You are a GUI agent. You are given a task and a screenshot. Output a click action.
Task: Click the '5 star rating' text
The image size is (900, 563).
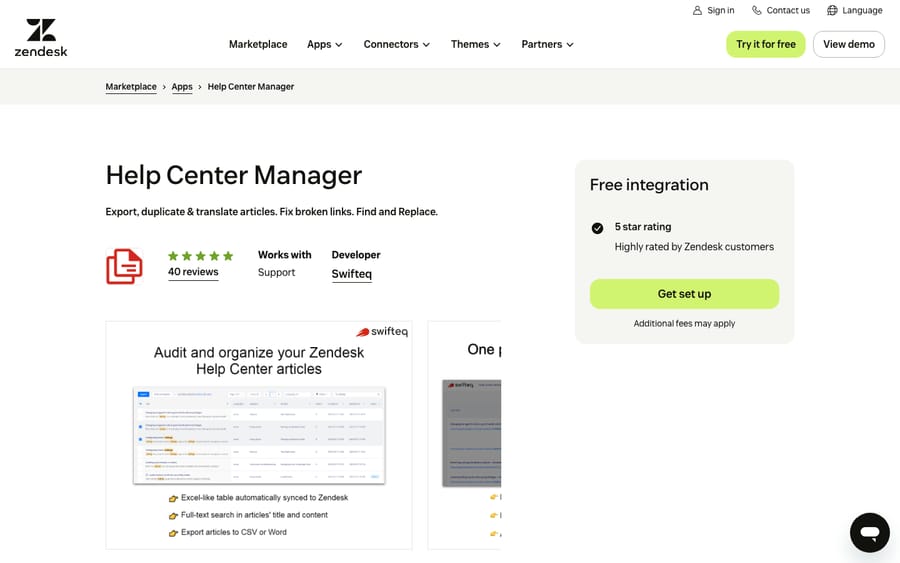click(643, 227)
